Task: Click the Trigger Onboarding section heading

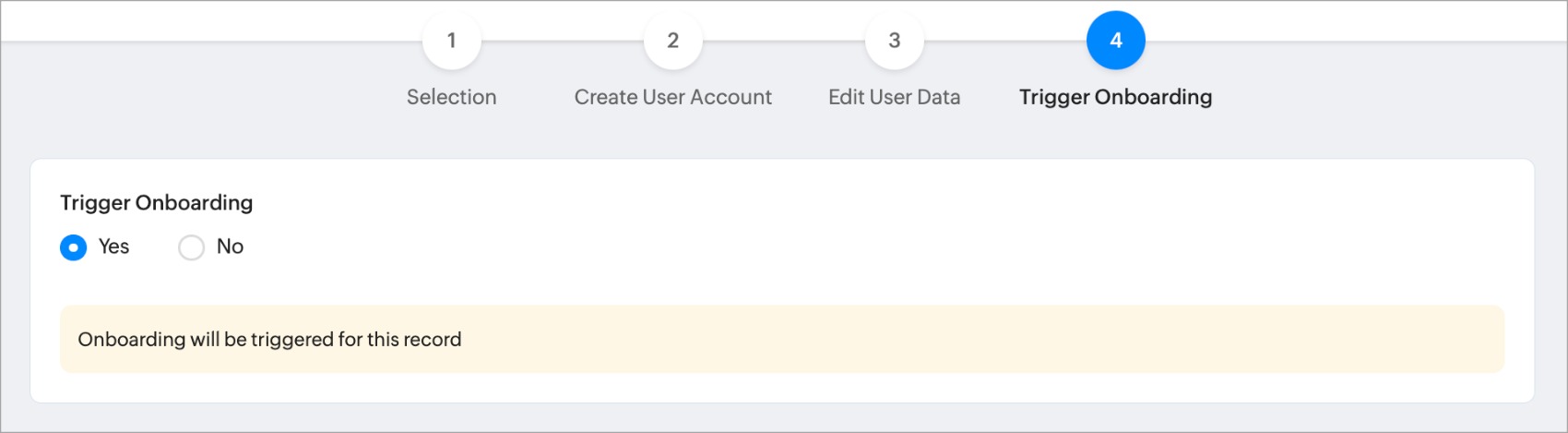Action: (x=156, y=203)
